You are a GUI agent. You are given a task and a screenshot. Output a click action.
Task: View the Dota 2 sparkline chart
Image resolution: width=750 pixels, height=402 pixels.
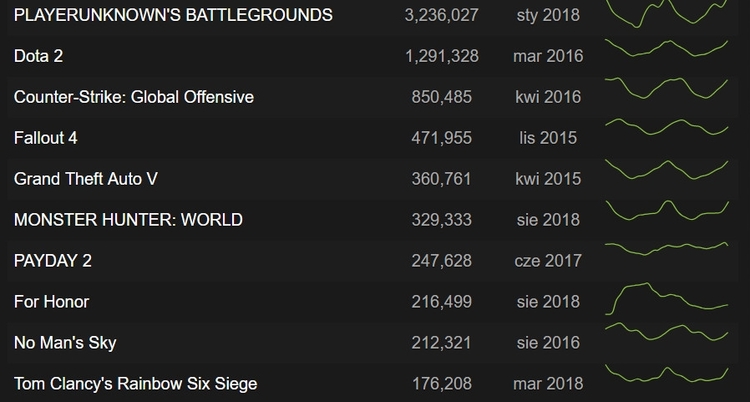click(667, 48)
